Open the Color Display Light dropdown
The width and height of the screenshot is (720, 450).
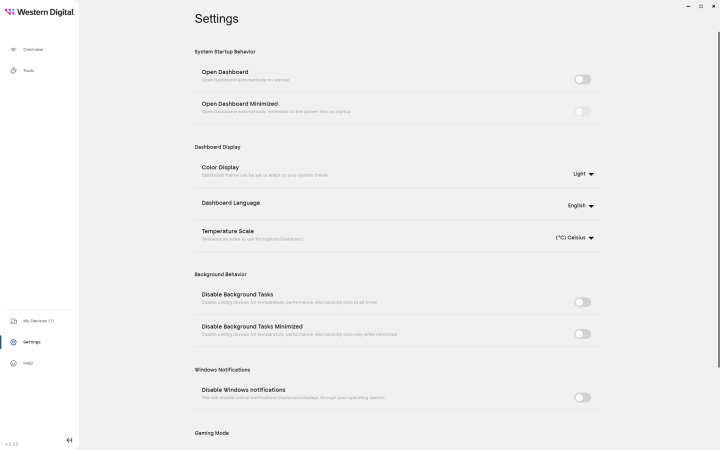[584, 174]
